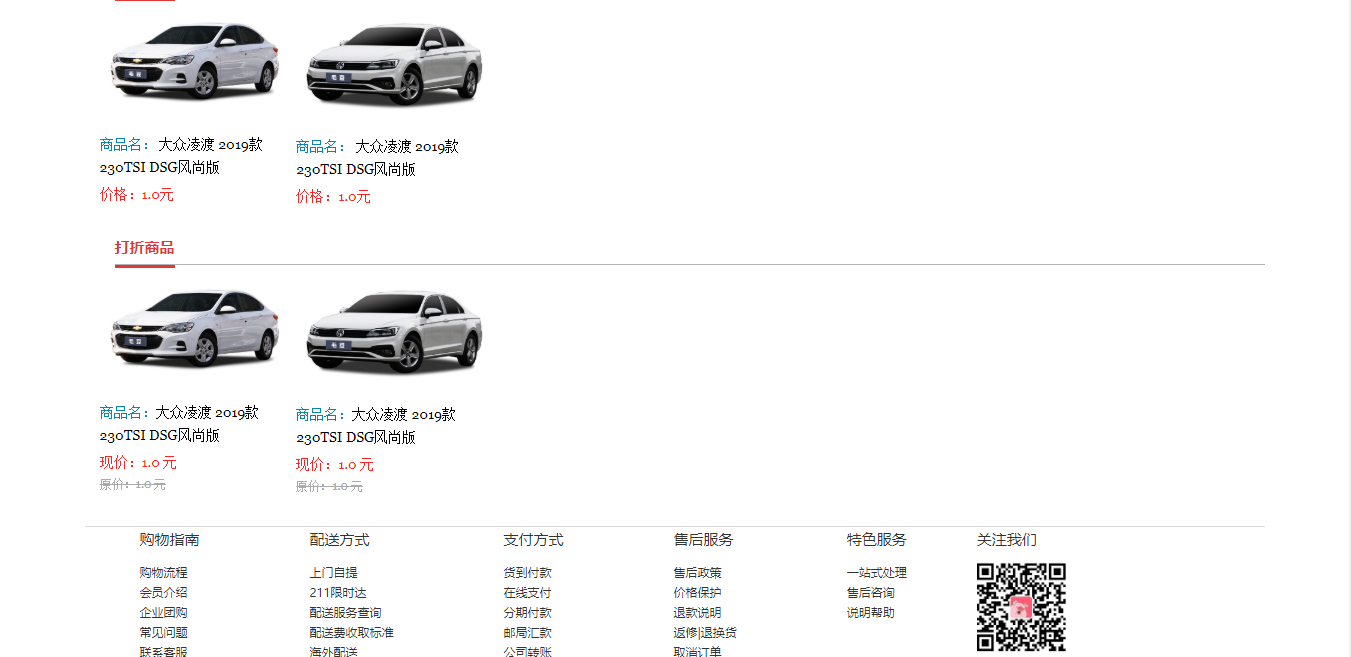The height and width of the screenshot is (657, 1351).
Task: Click the 支付方式 footer heading
Action: [533, 540]
